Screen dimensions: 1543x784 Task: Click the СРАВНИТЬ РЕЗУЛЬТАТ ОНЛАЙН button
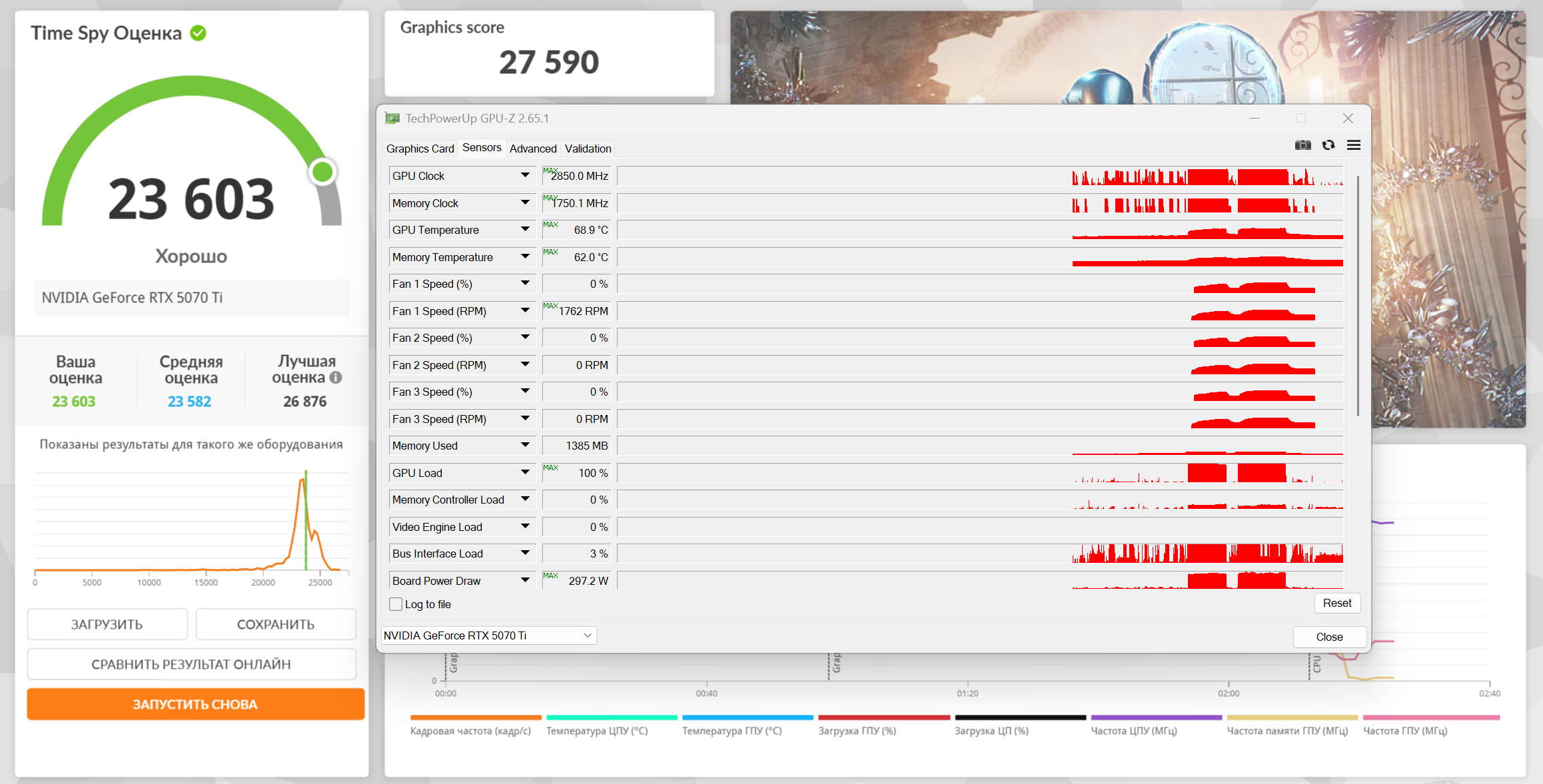click(191, 664)
